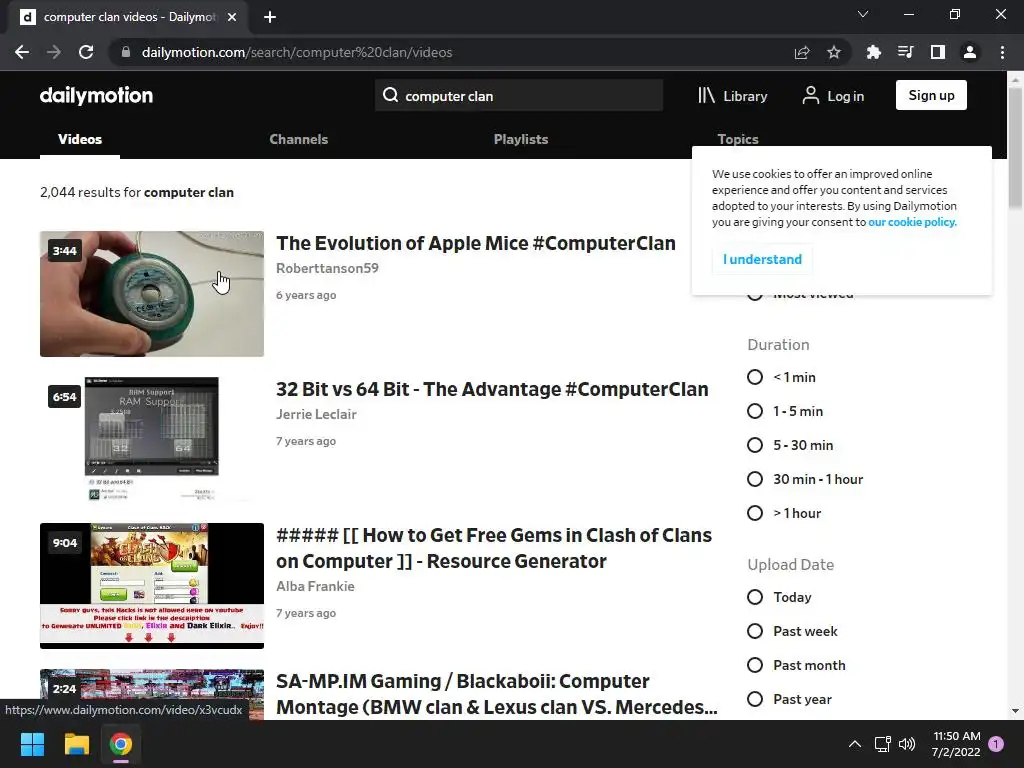This screenshot has width=1024, height=768.
Task: Click the browser forward arrow
Action: click(x=54, y=52)
